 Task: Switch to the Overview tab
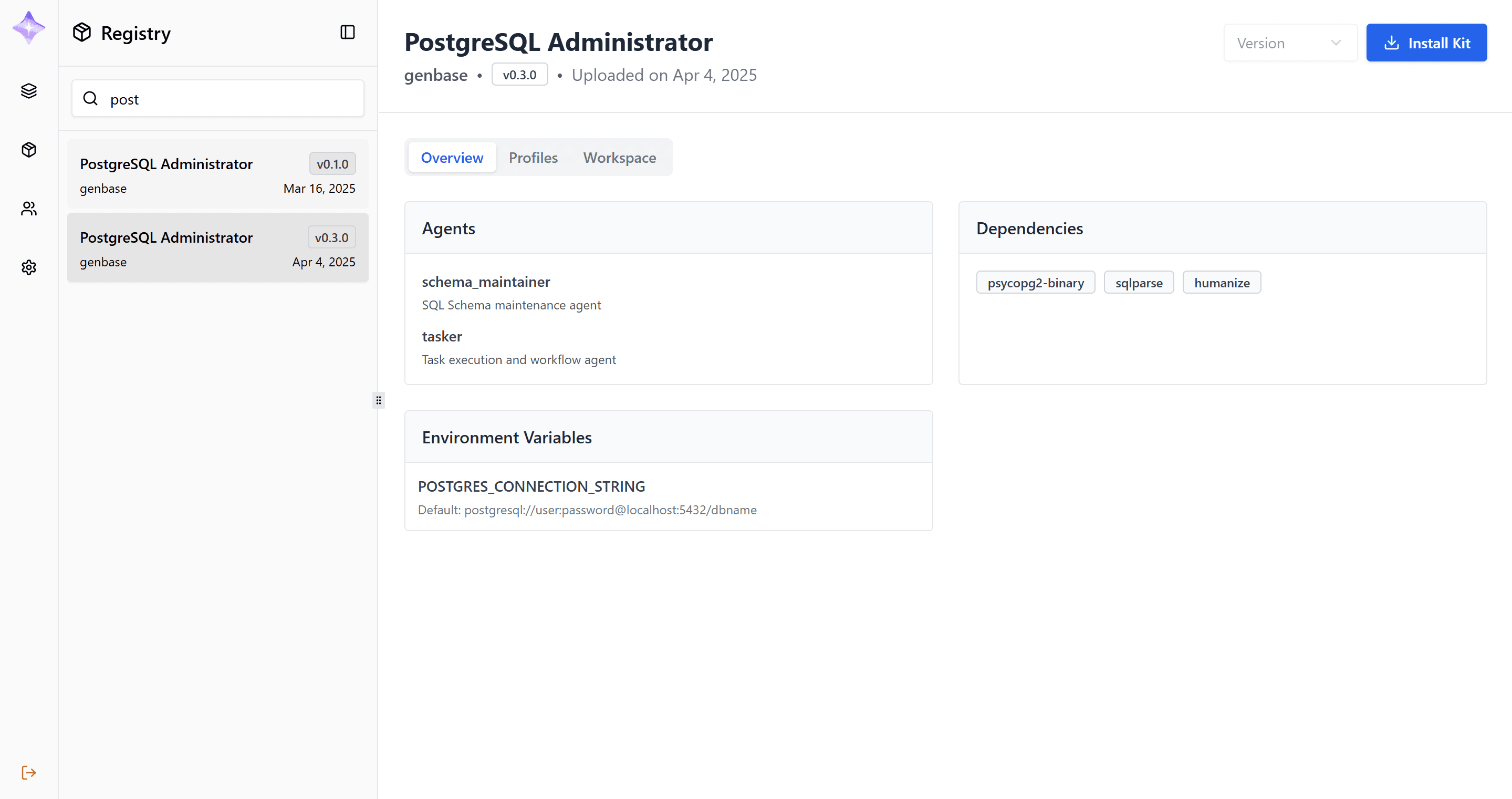coord(452,158)
